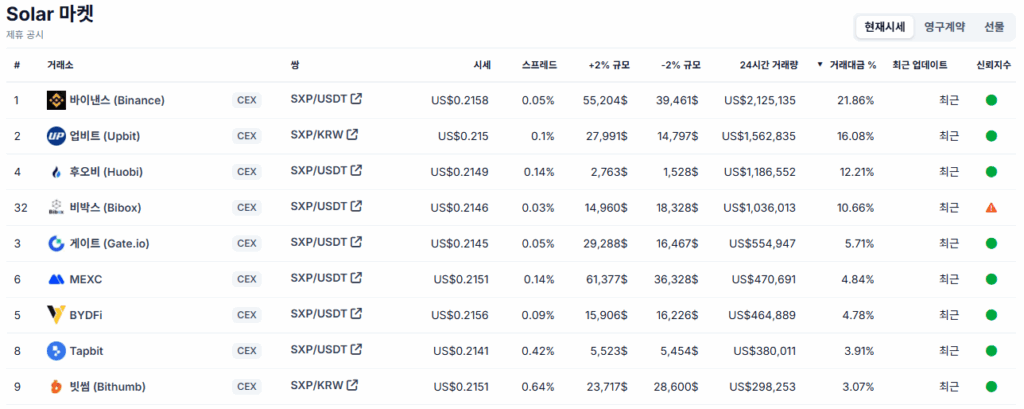Click the Gate.io exchange logo icon
Viewport: 1024px width, 409px height.
pos(56,244)
